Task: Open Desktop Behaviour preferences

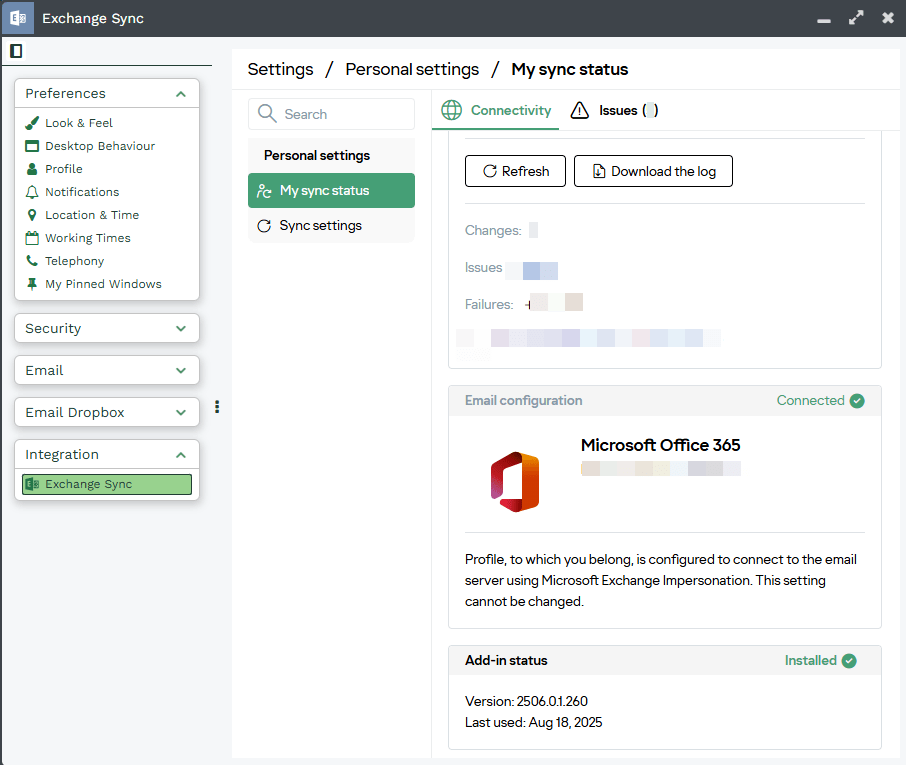Action: (100, 146)
